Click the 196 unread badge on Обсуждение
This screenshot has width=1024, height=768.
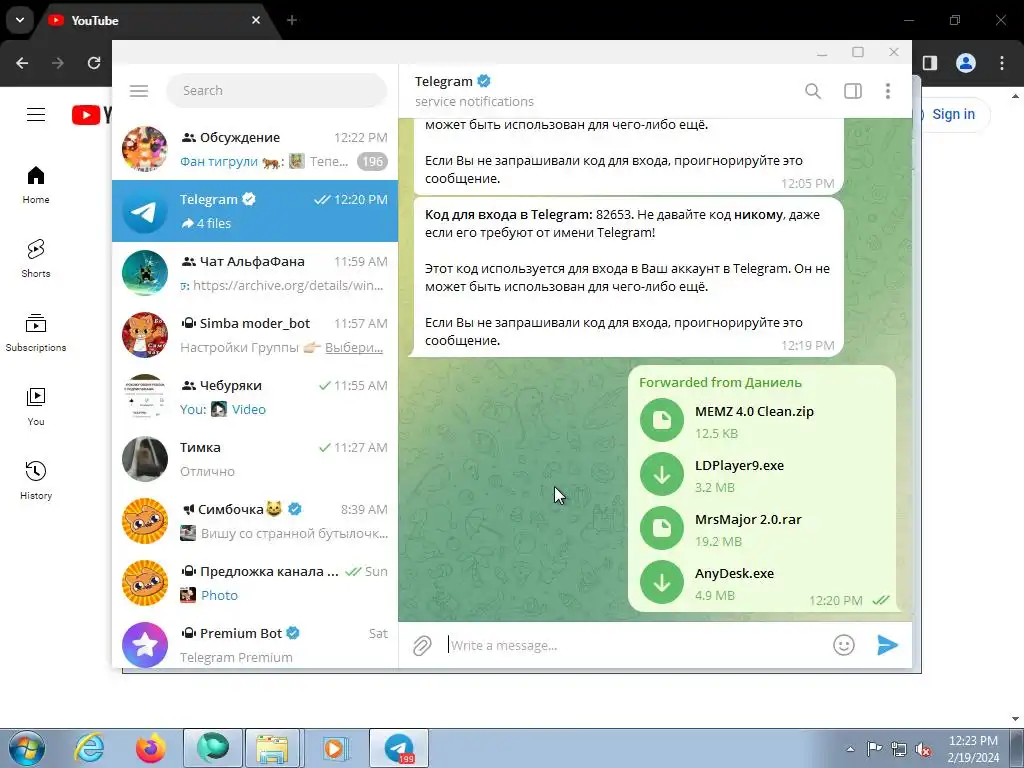click(x=372, y=161)
